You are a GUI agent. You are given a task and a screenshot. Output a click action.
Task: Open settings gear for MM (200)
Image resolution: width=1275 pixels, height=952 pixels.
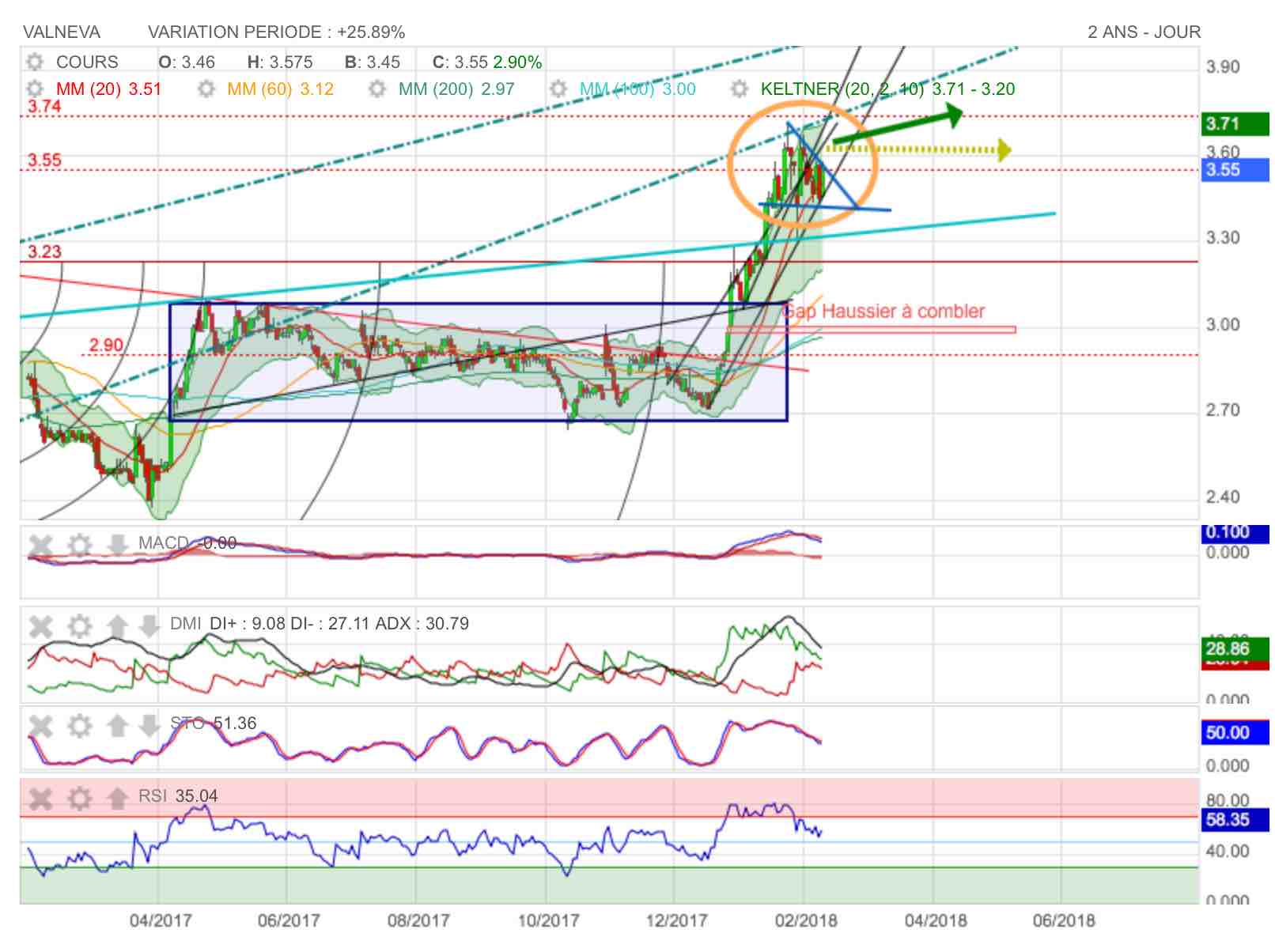pyautogui.click(x=377, y=89)
